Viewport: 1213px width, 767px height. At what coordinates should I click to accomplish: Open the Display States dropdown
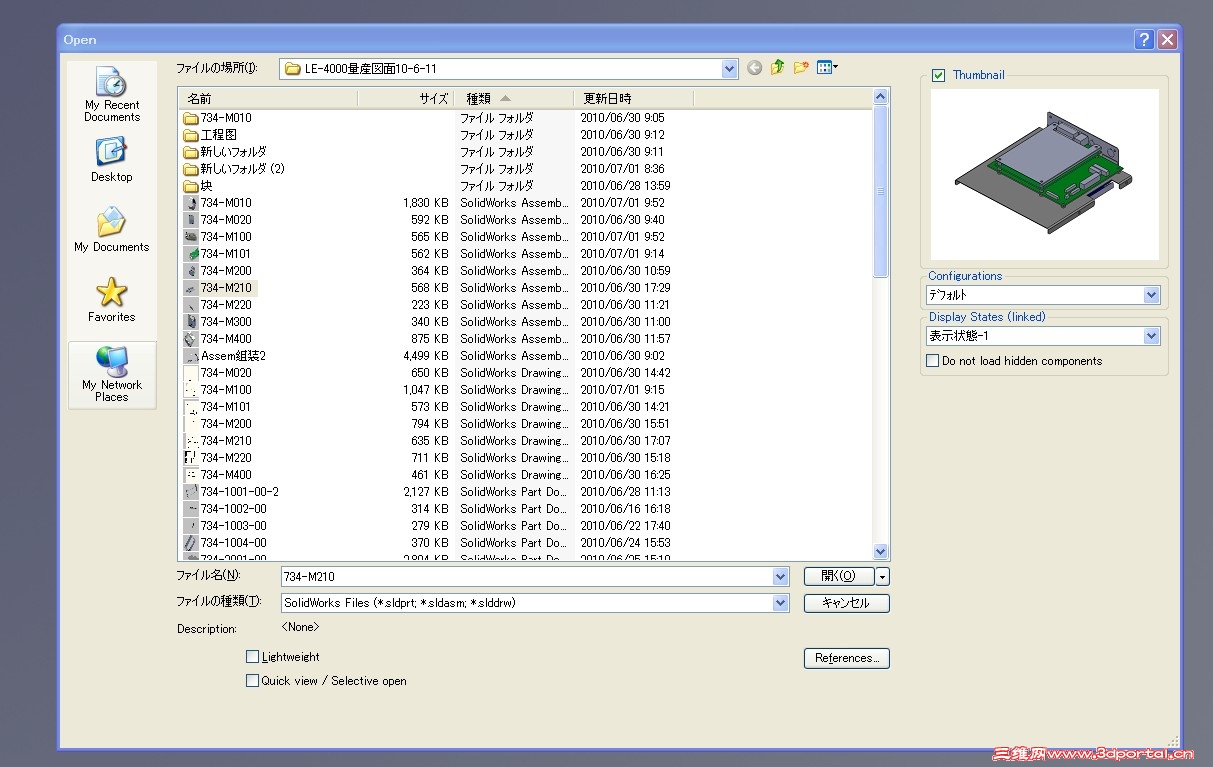coord(1151,336)
